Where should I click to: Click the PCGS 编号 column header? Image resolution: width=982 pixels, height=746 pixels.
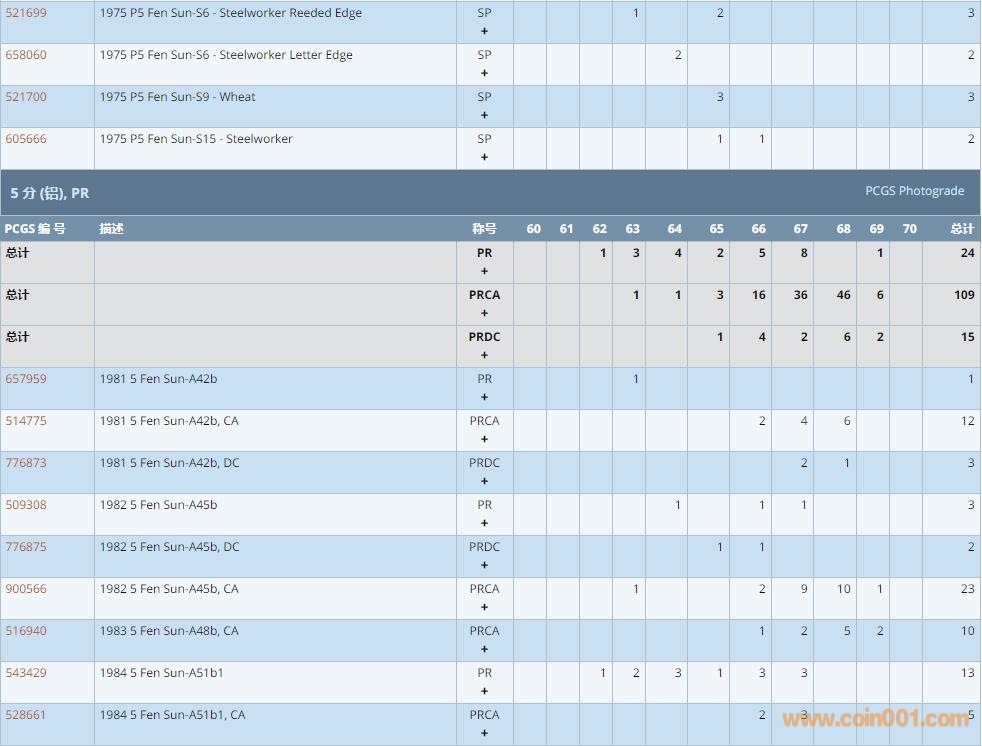coord(35,229)
